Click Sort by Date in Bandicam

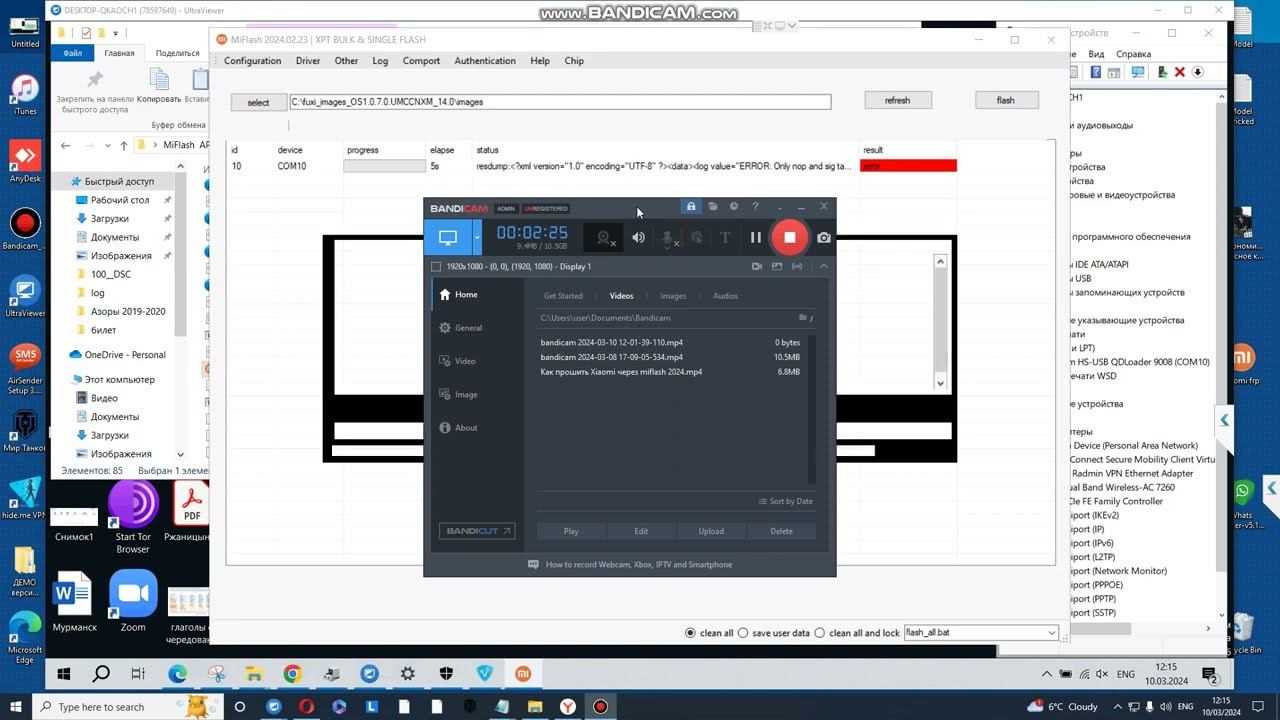tap(785, 501)
